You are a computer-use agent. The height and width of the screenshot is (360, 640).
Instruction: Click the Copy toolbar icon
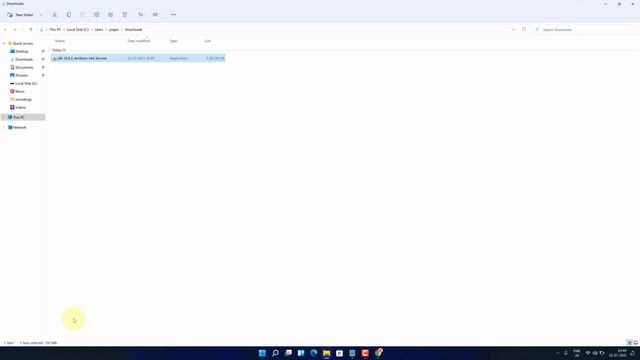69,15
